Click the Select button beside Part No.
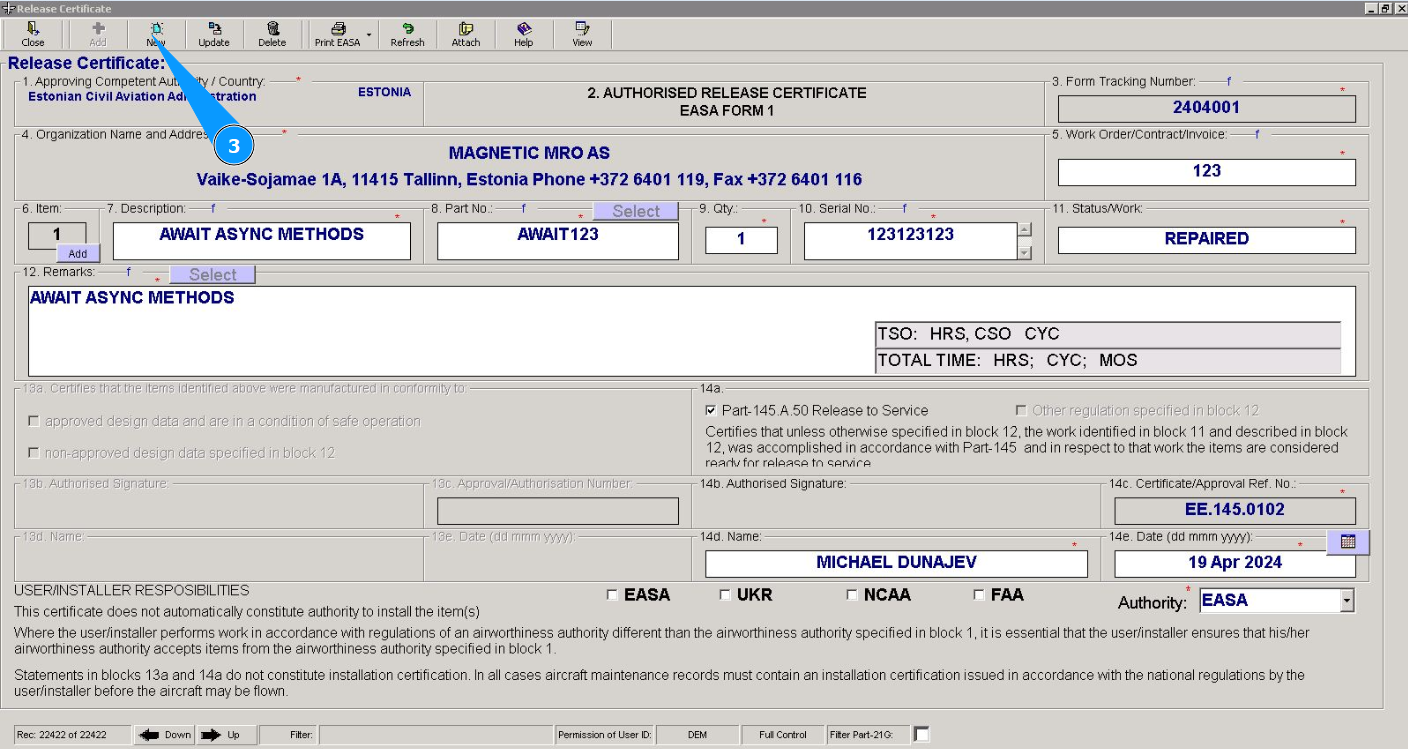Viewport: 1408px width, 749px height. point(635,211)
